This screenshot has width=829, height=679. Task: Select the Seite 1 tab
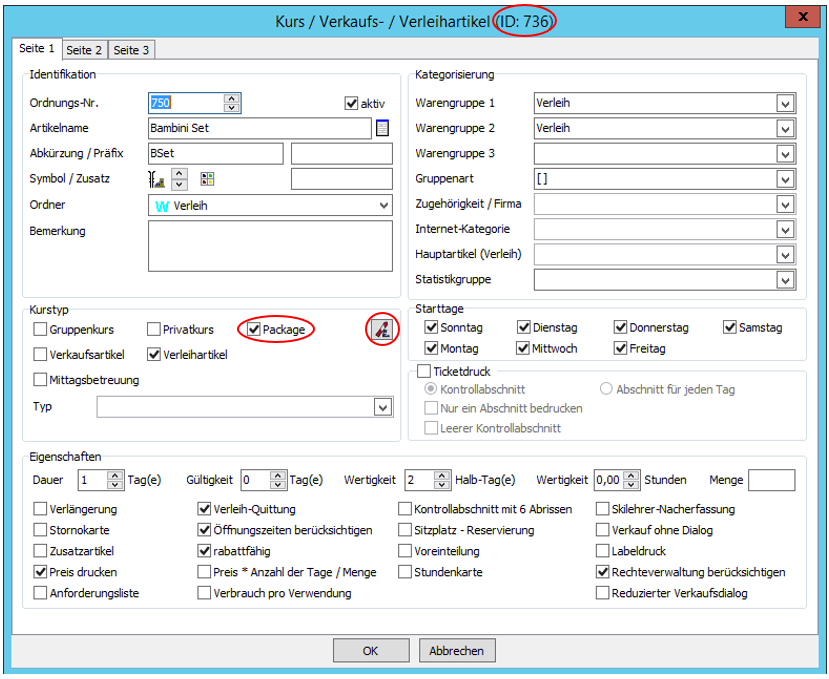(36, 48)
